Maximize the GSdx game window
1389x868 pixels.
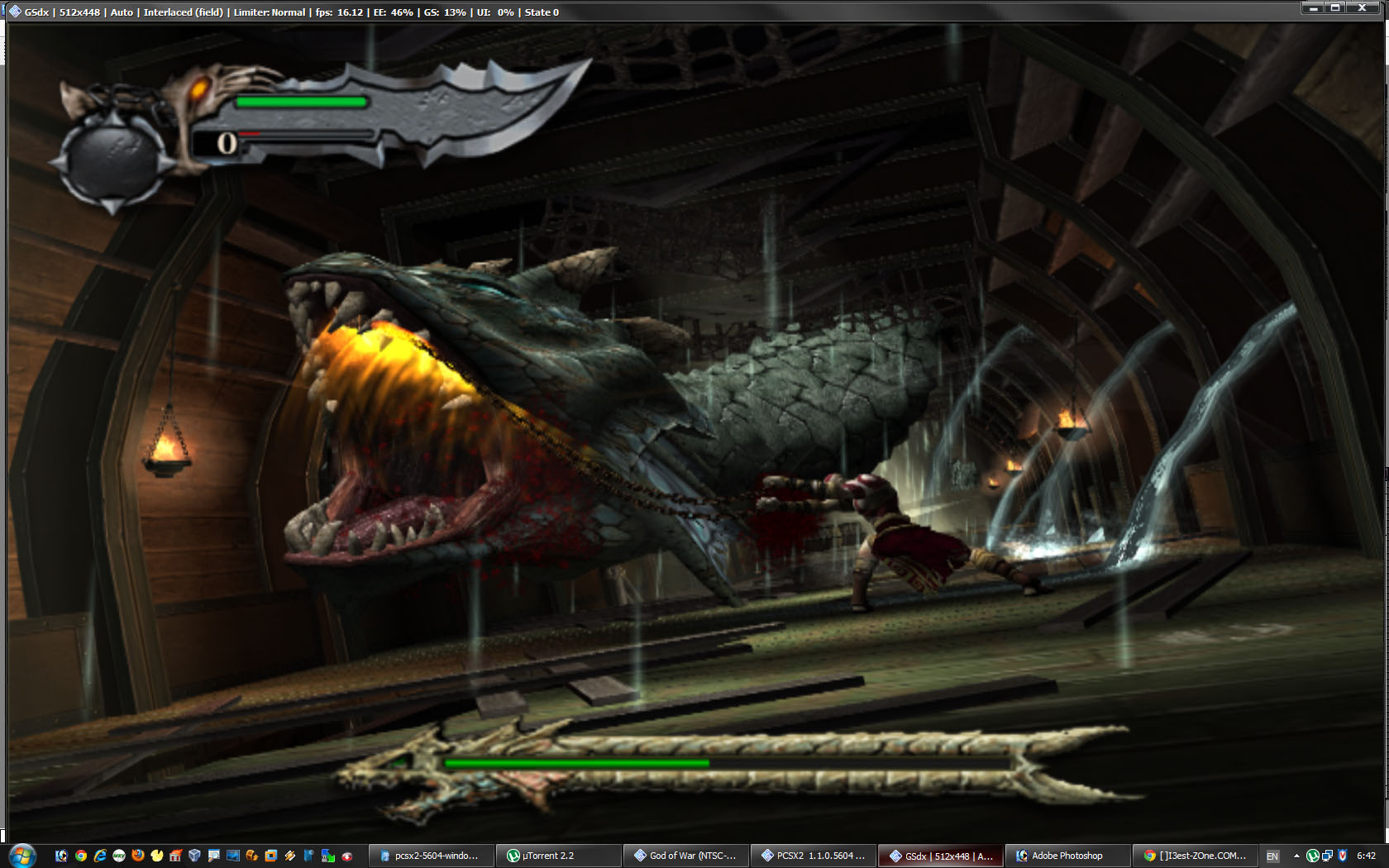(1335, 7)
